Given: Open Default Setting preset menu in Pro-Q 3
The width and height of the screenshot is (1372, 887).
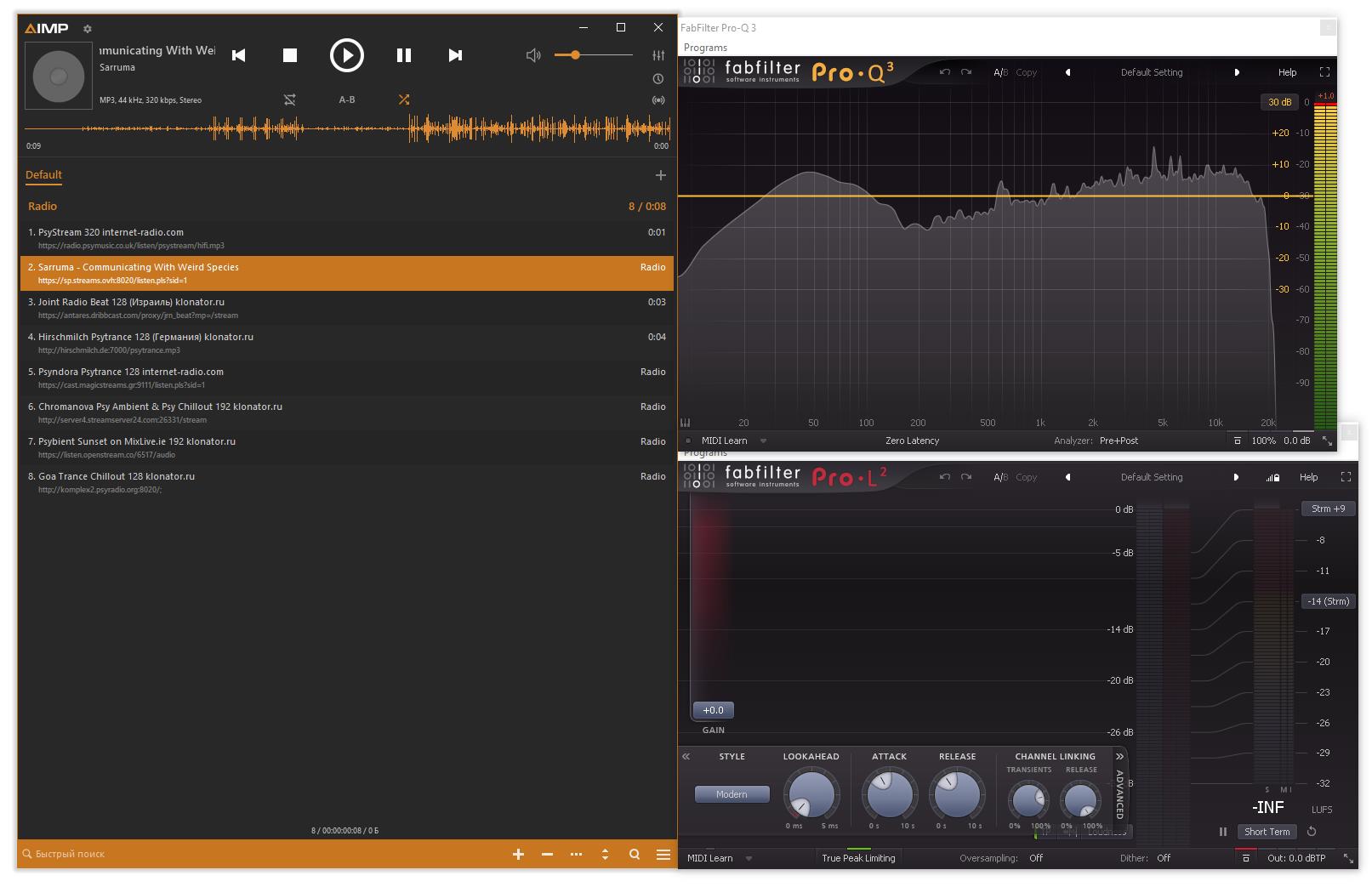Looking at the screenshot, I should point(1152,72).
